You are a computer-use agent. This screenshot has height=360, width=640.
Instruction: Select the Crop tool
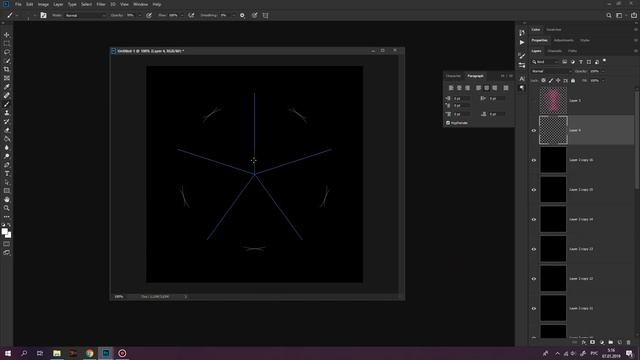point(7,69)
